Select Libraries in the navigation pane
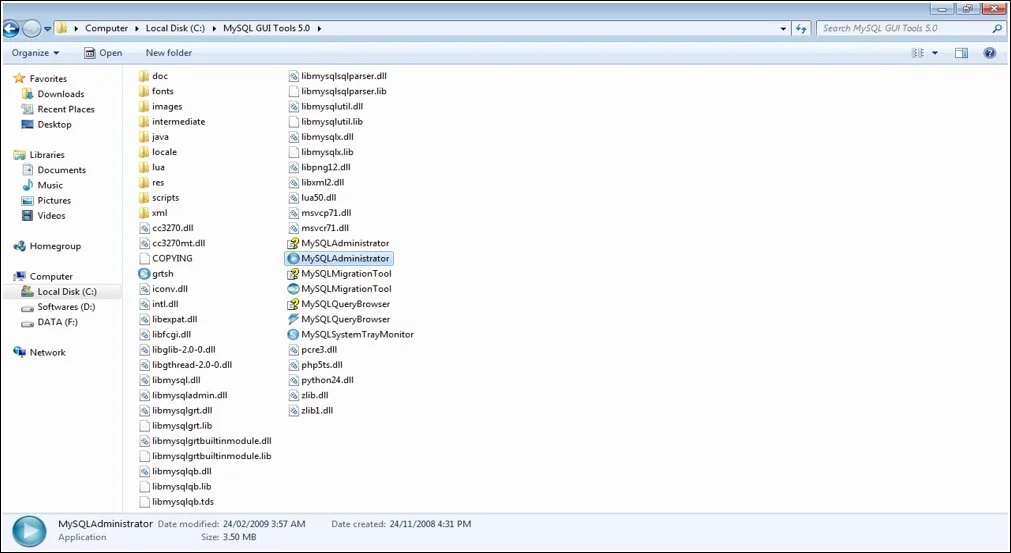 [39, 155]
